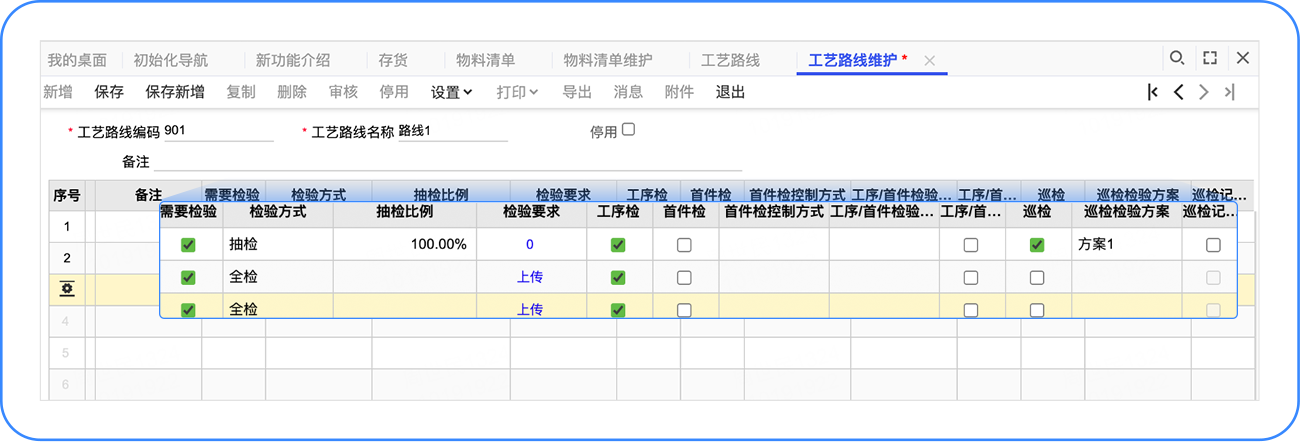Go to previous record arrow
This screenshot has width=1300, height=442.
click(1179, 92)
